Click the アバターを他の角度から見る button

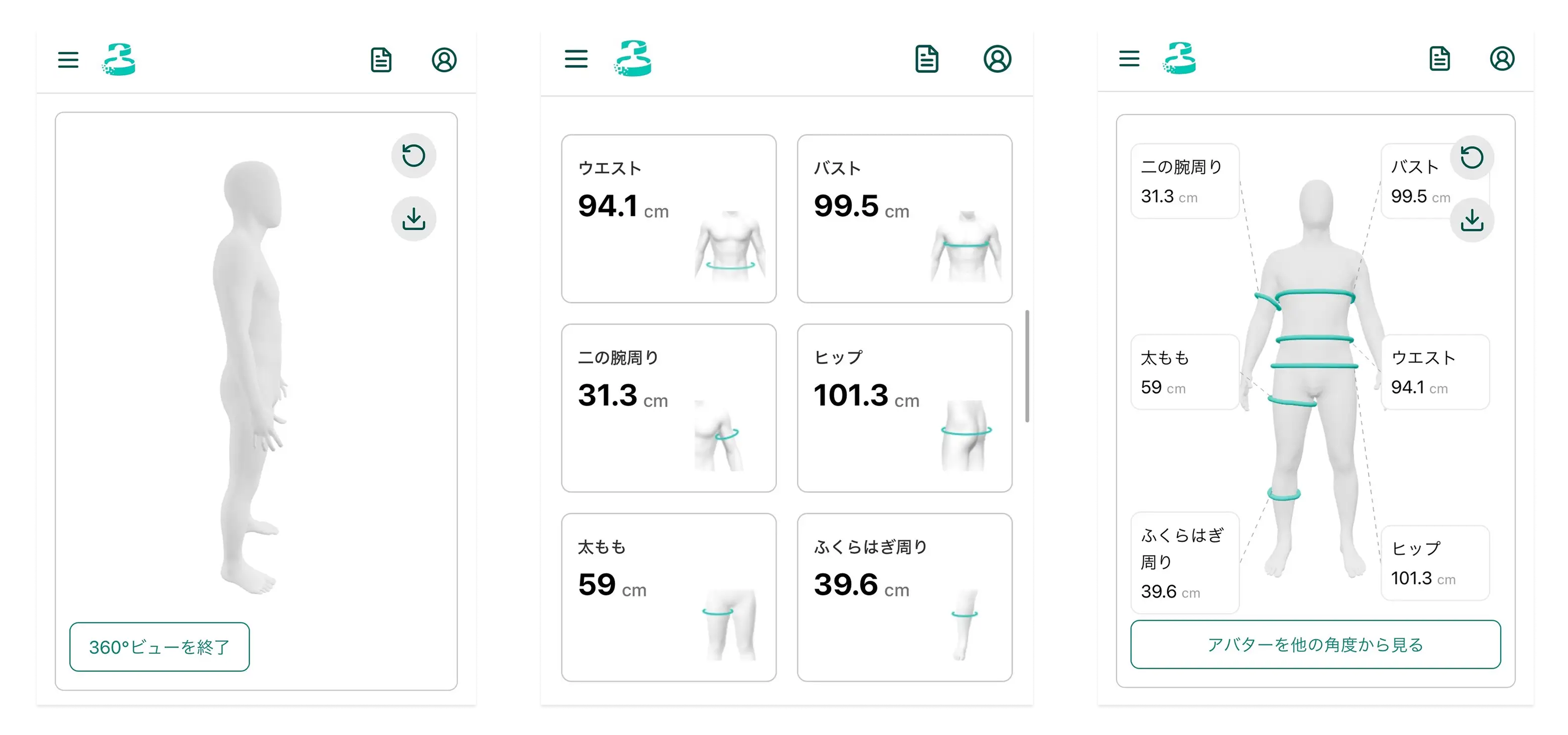tap(1315, 644)
